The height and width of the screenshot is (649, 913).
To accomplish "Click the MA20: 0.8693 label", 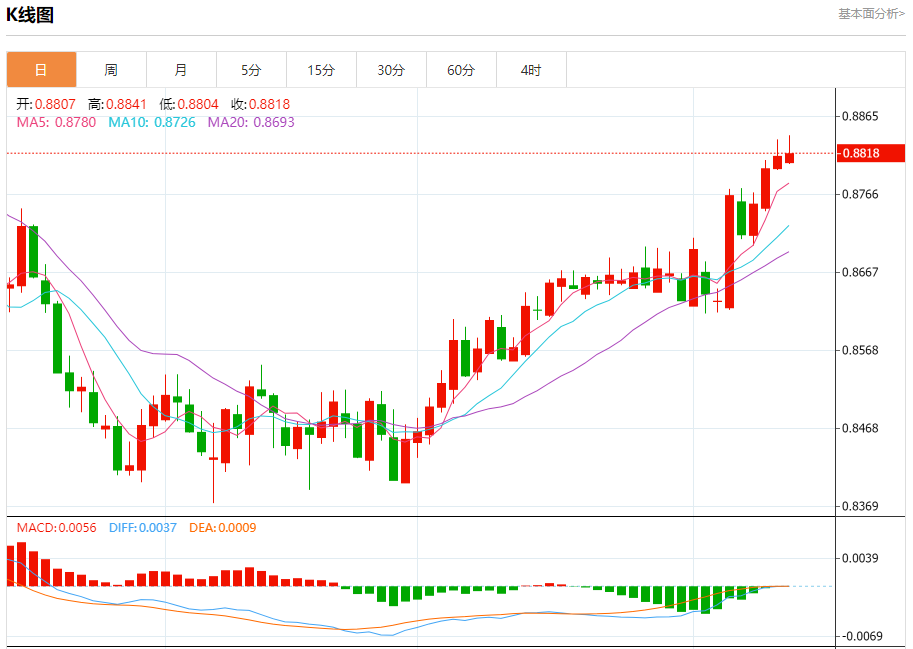I will (251, 122).
